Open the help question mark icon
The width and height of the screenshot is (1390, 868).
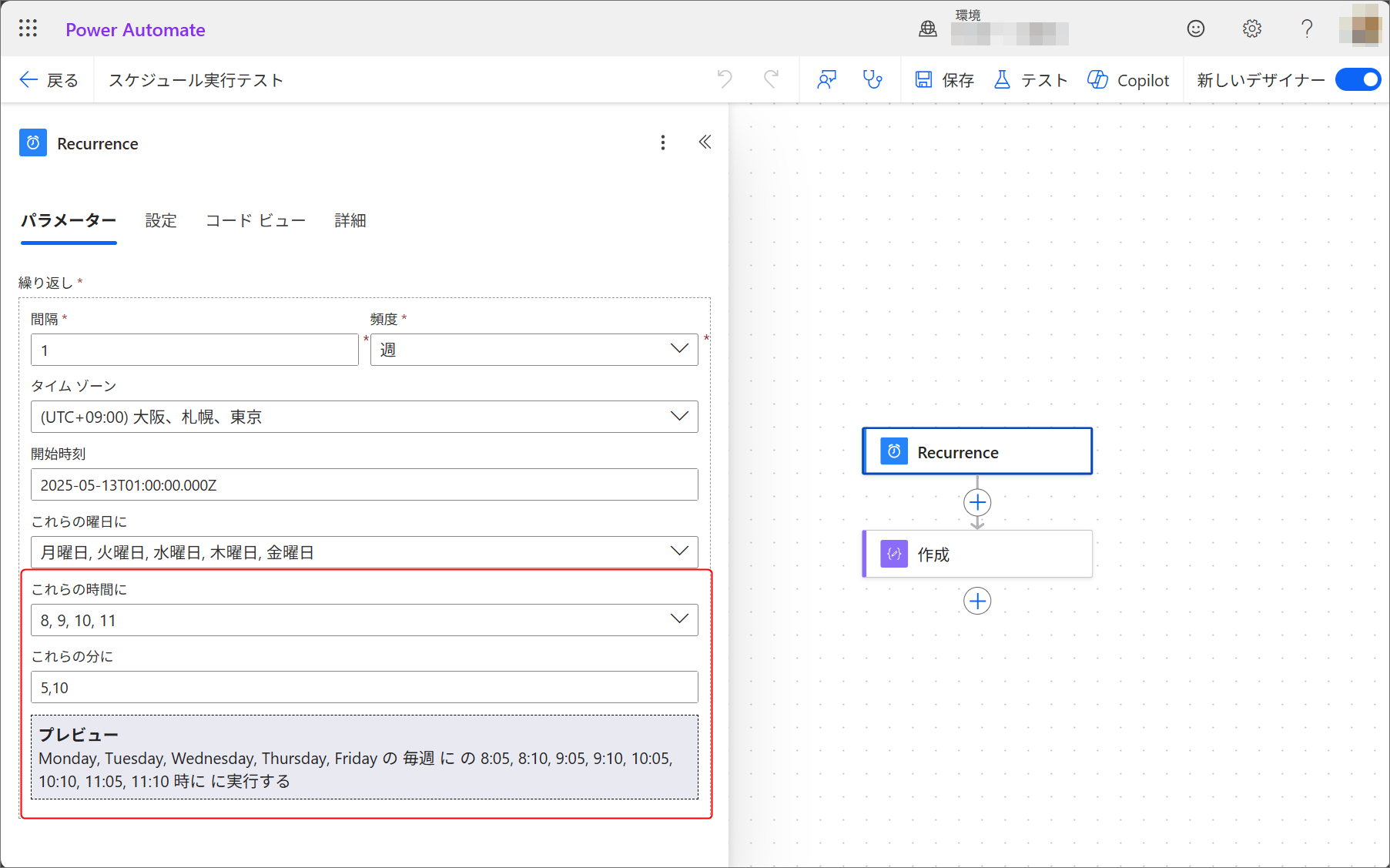[1307, 29]
